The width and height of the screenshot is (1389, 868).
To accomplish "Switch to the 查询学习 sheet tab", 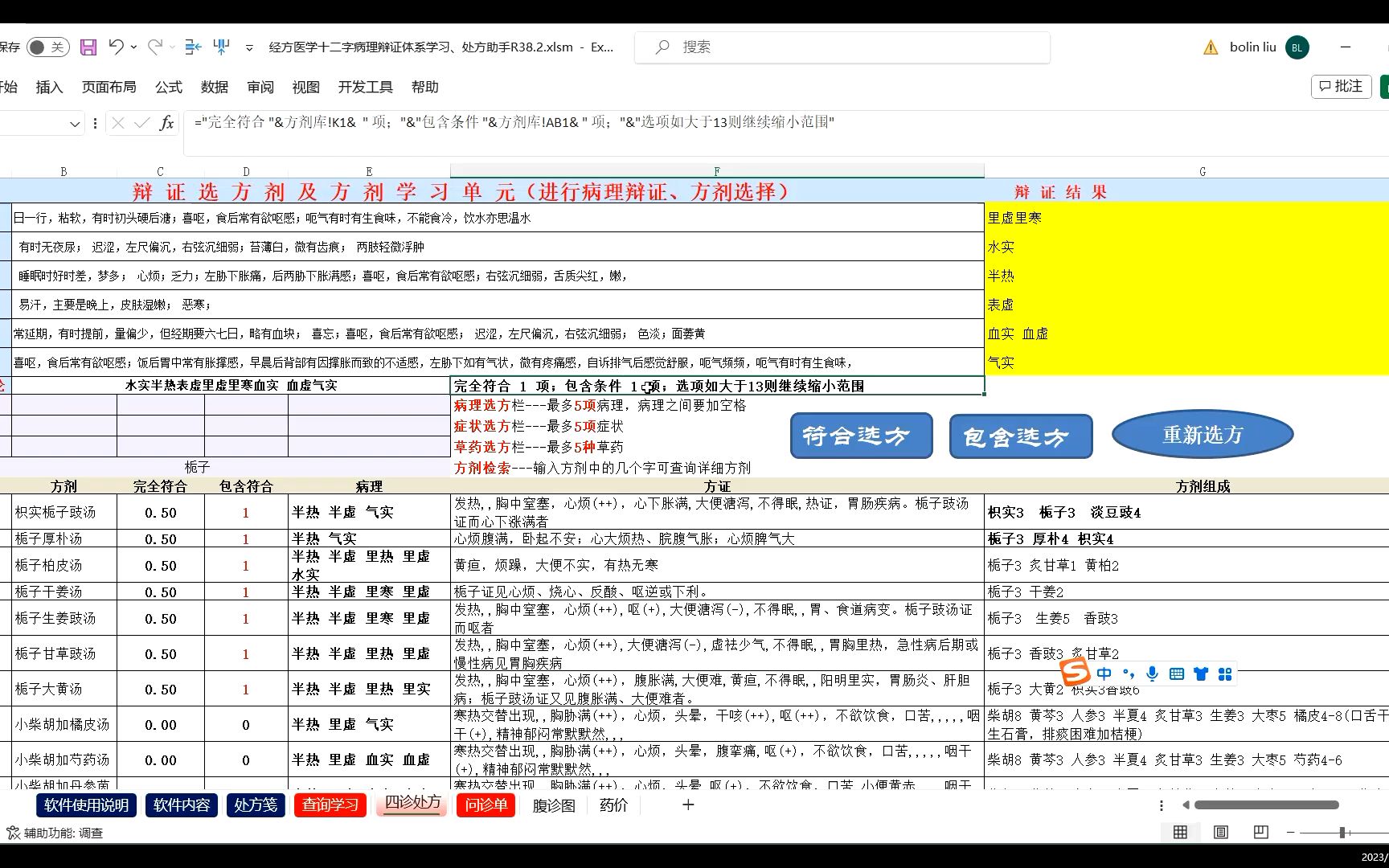I will [330, 805].
